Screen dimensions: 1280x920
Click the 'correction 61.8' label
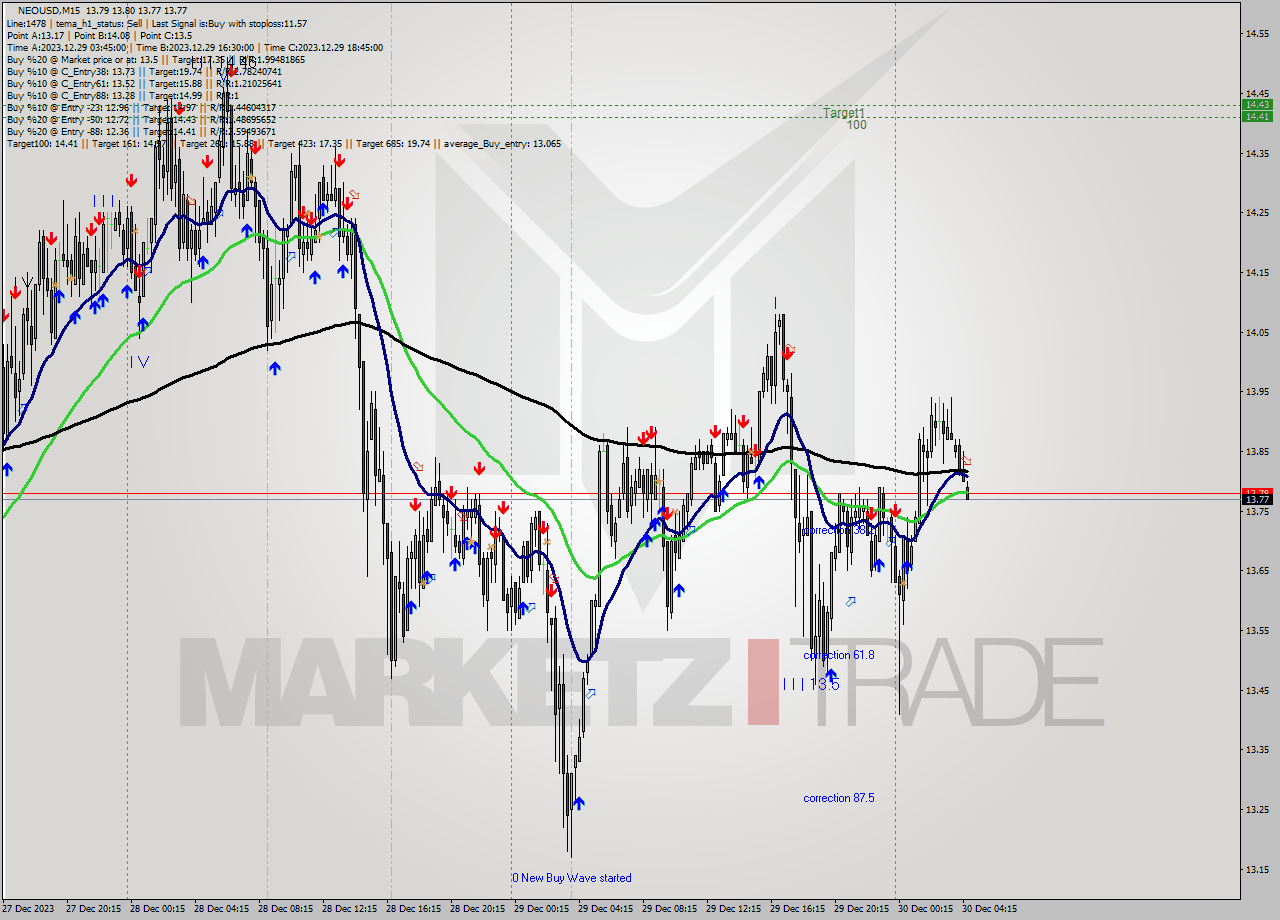click(x=838, y=655)
